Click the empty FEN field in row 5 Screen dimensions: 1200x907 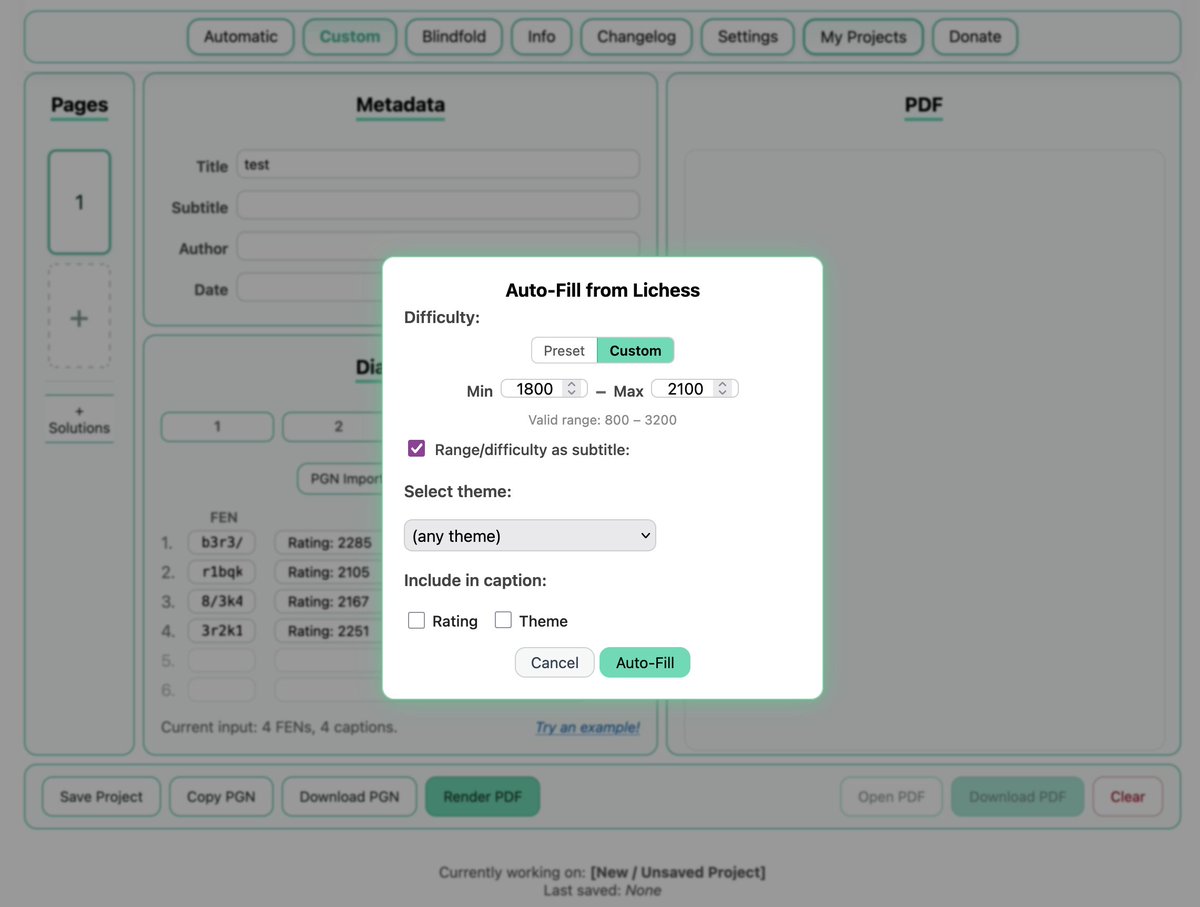point(222,661)
